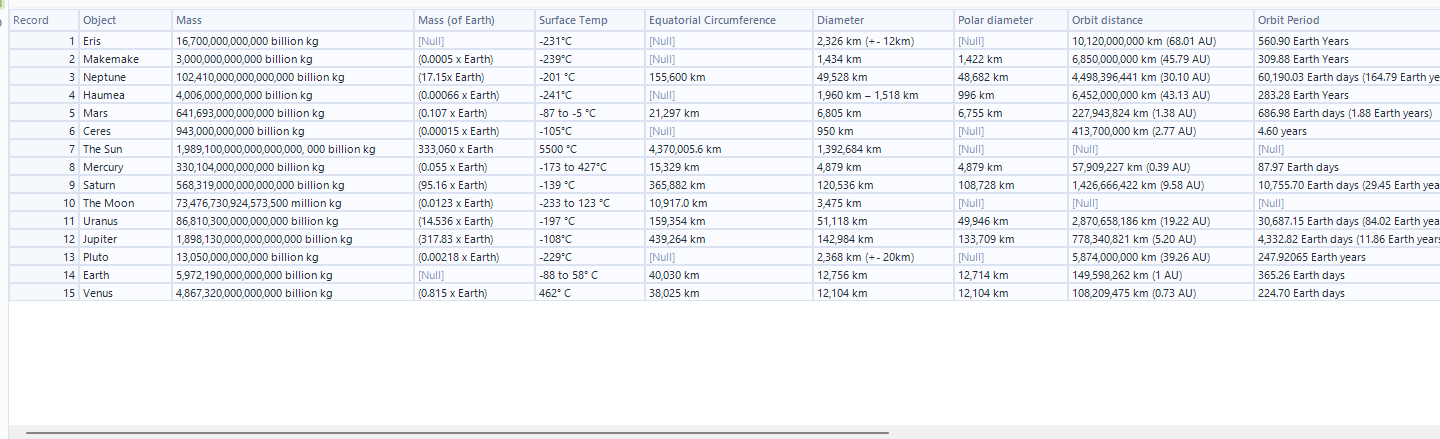Screen dimensions: 1440x439
Task: Click the Orbit distance column header
Action: click(1161, 20)
